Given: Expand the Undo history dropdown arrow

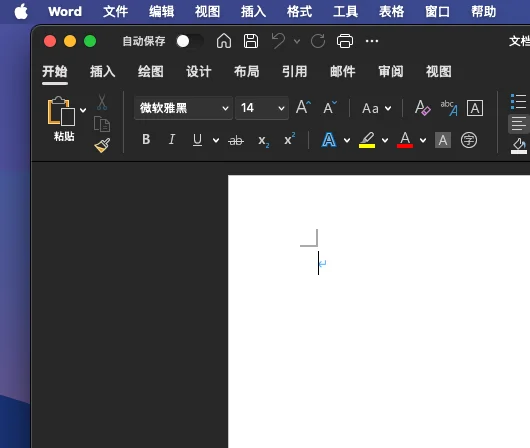Looking at the screenshot, I should 297,41.
